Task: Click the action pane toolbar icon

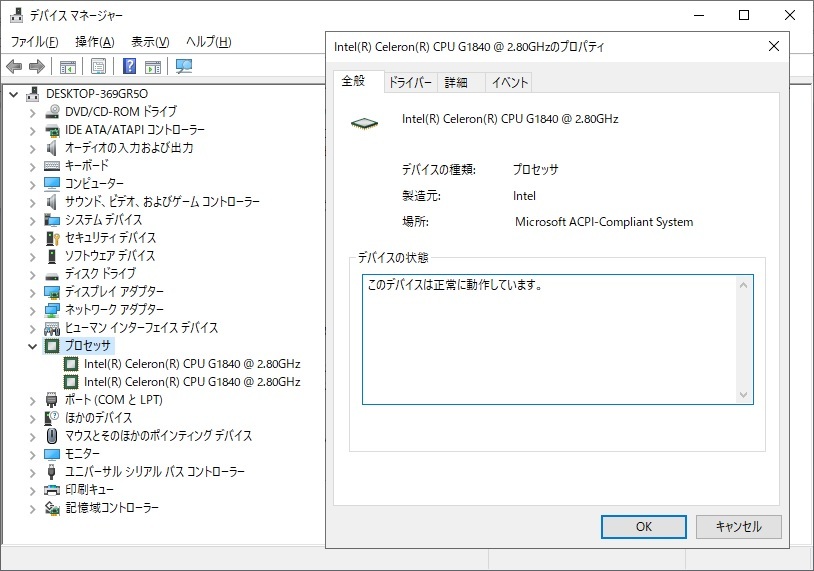Action: pyautogui.click(x=153, y=66)
